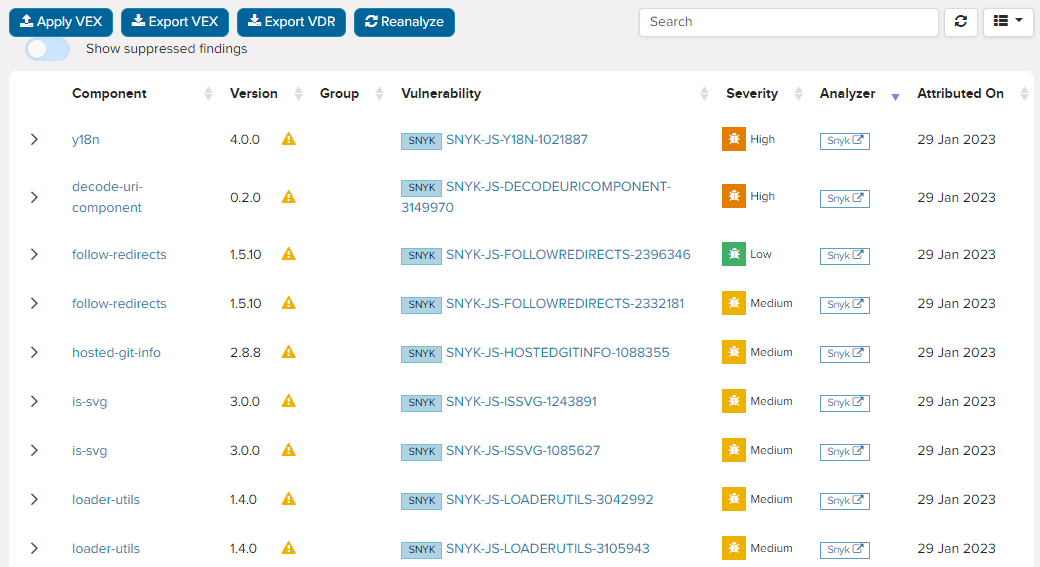
Task: Open vulnerability SNYK-JS-FOLLOWREDIRECTS-2332181
Action: point(564,304)
